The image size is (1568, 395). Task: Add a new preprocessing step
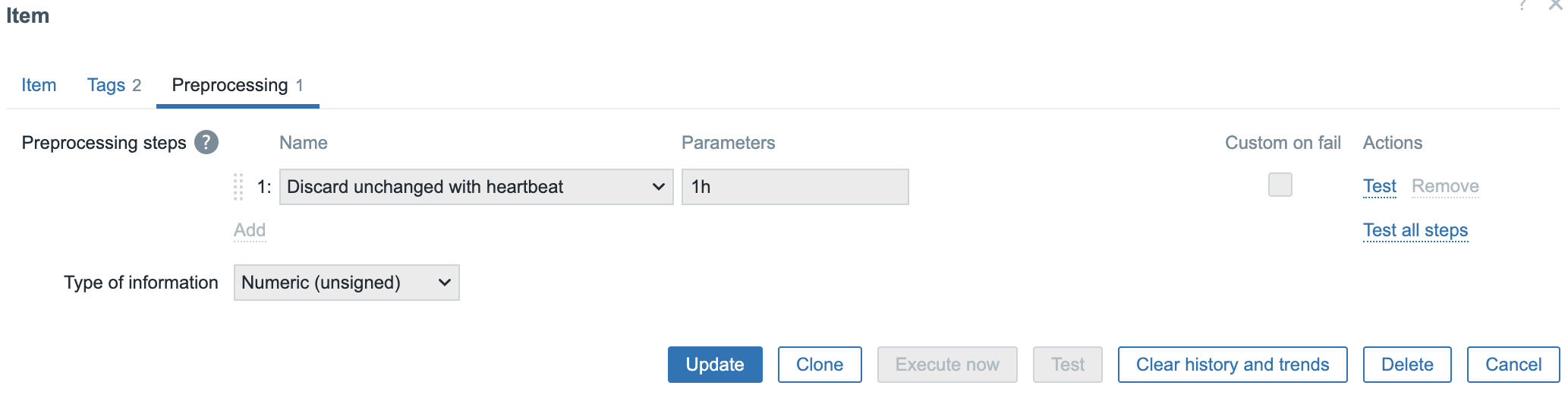tap(250, 230)
